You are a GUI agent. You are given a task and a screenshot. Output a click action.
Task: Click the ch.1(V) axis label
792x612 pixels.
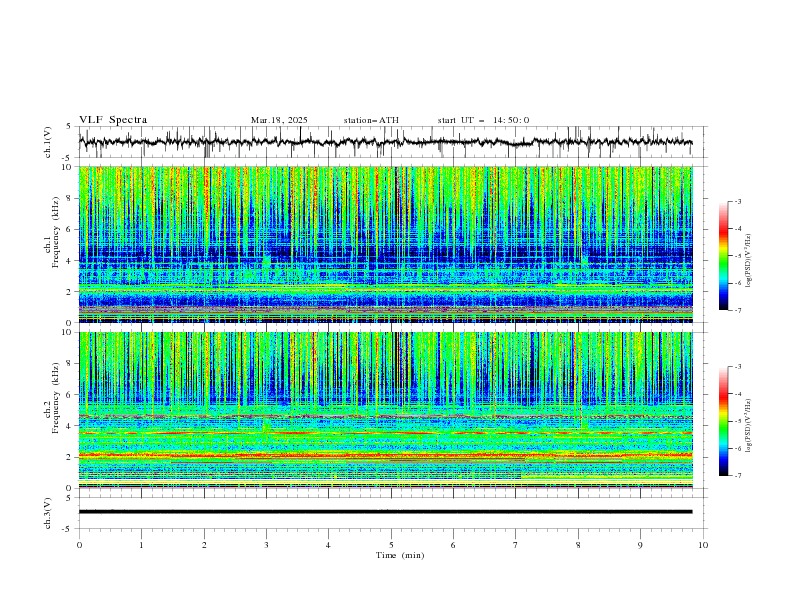click(x=48, y=142)
